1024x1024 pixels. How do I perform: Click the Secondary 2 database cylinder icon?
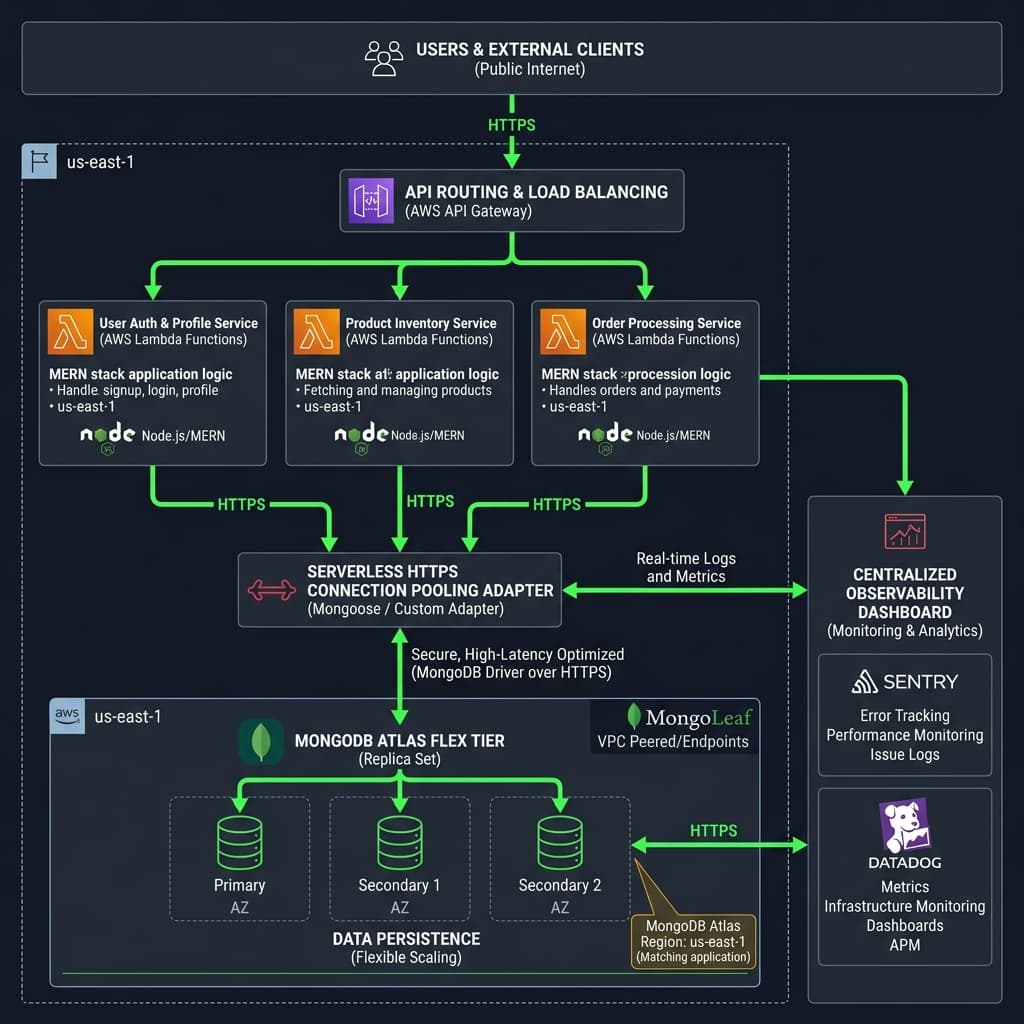click(560, 842)
